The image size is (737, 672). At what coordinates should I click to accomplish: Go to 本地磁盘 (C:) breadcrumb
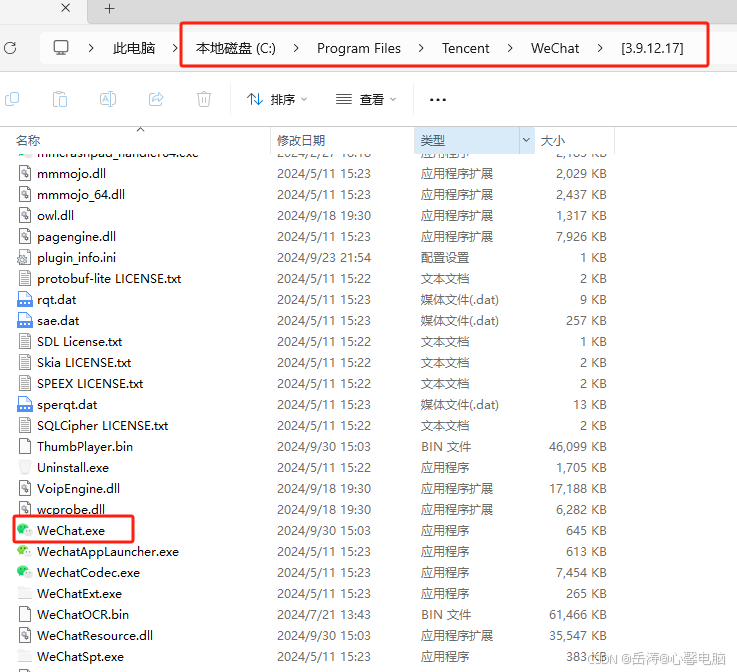pos(235,48)
